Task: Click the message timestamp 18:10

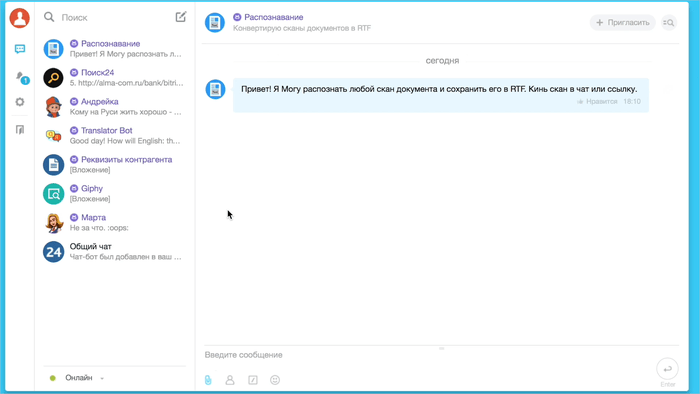Action: click(632, 102)
